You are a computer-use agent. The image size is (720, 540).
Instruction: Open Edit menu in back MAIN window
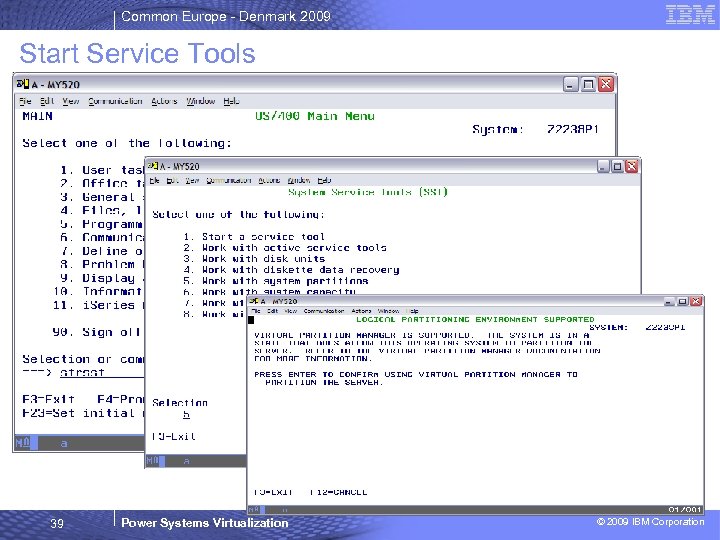point(47,101)
